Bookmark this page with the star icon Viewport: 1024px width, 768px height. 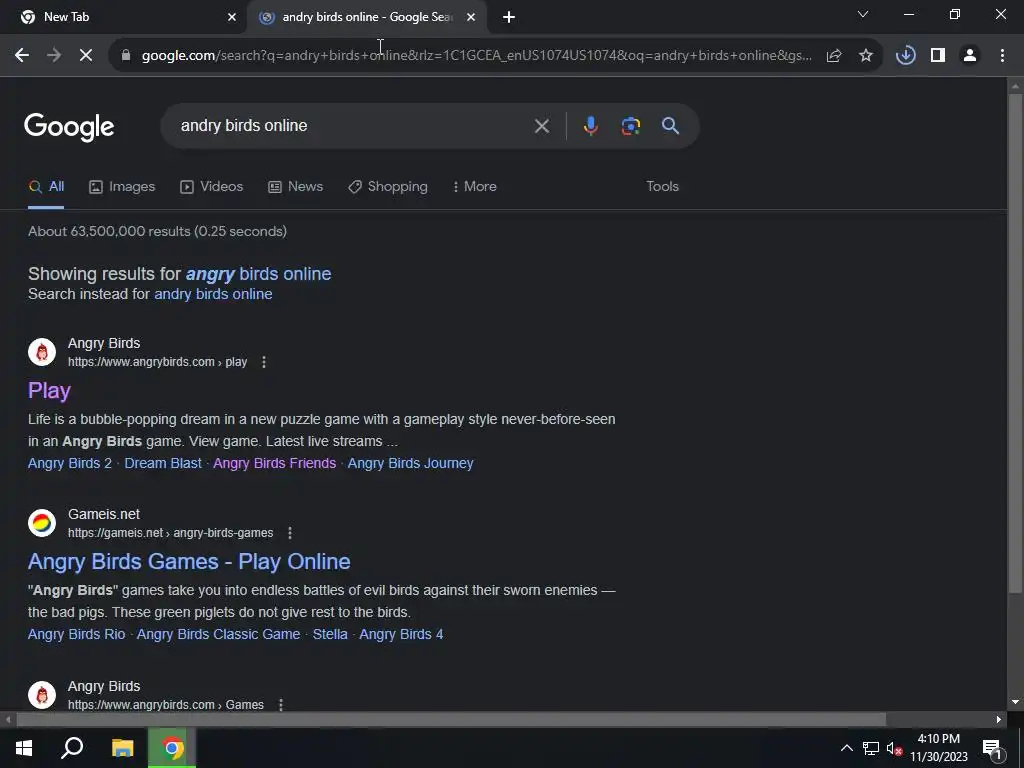[866, 56]
